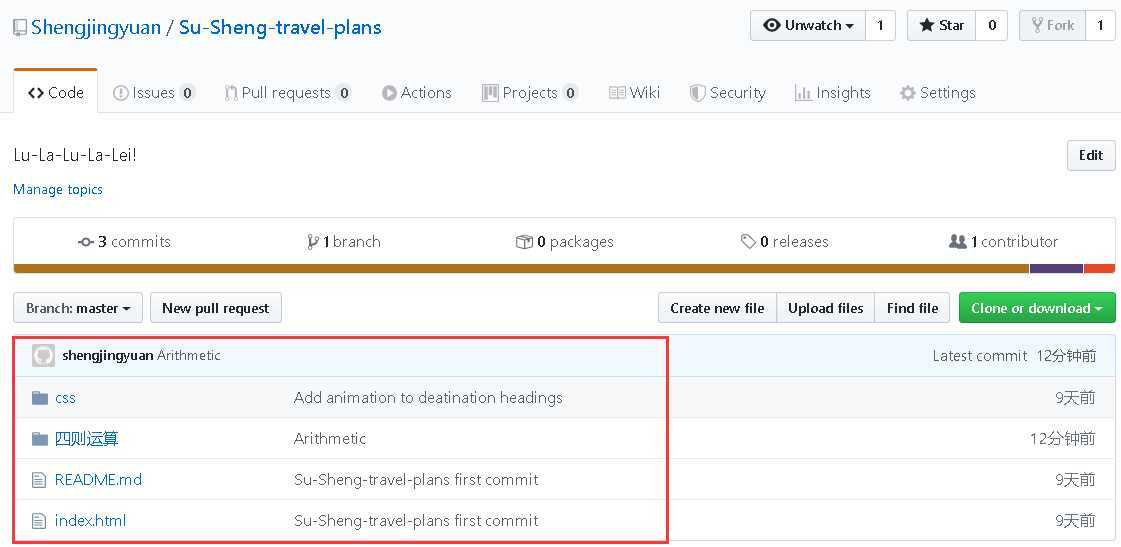Click the README.md file icon

[39, 479]
